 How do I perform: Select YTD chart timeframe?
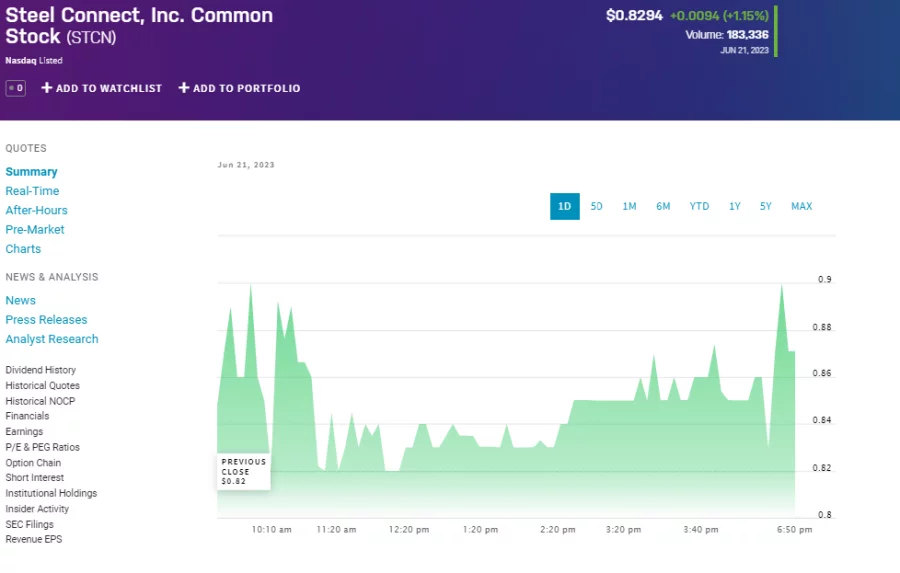[699, 206]
